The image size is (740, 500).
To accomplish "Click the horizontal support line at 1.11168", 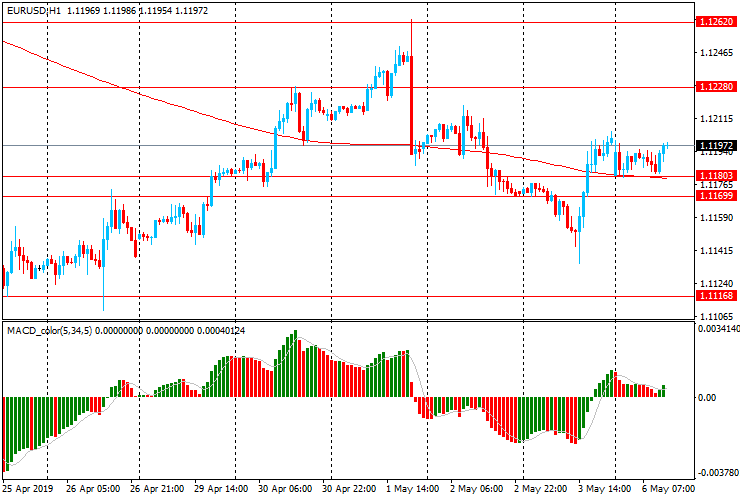I will (348, 297).
